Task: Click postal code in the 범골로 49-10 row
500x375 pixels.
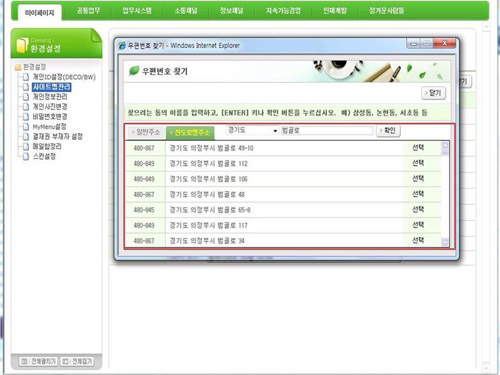Action: point(144,148)
